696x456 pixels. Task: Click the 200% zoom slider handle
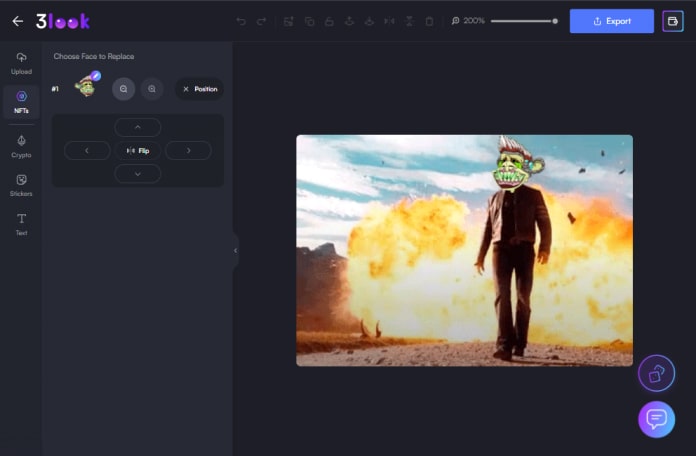coord(555,21)
